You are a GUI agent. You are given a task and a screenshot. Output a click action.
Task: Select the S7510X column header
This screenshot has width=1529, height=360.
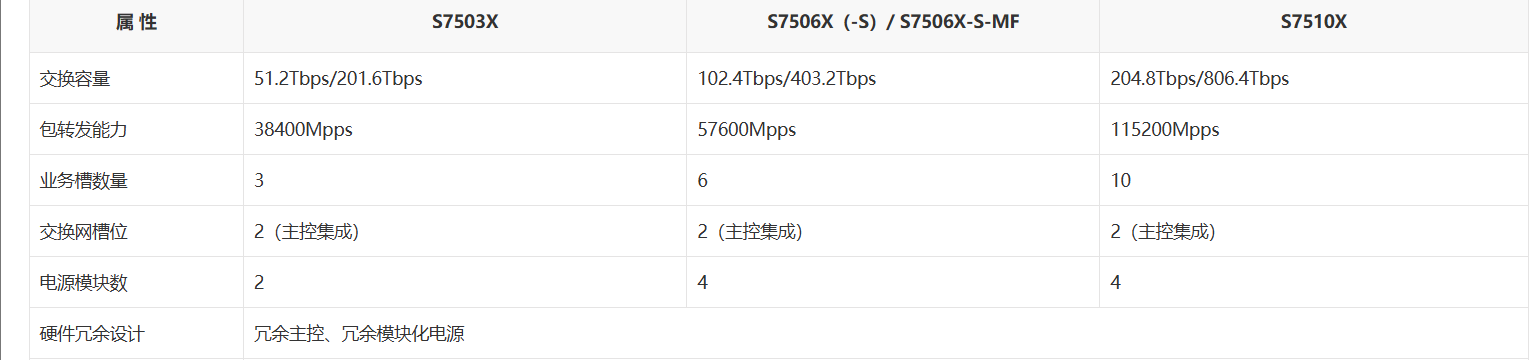click(x=1314, y=23)
